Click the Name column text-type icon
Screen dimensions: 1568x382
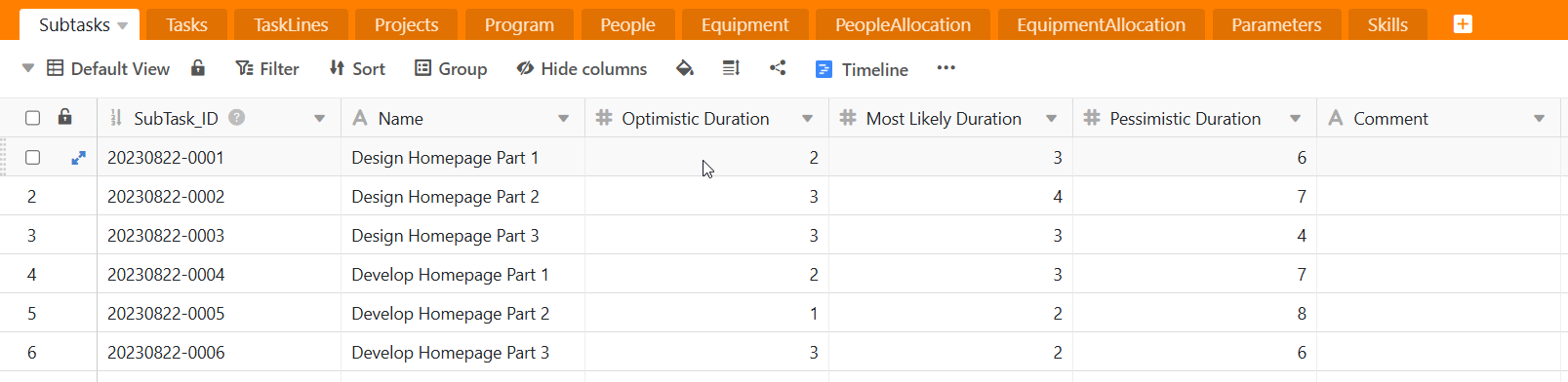[x=360, y=118]
